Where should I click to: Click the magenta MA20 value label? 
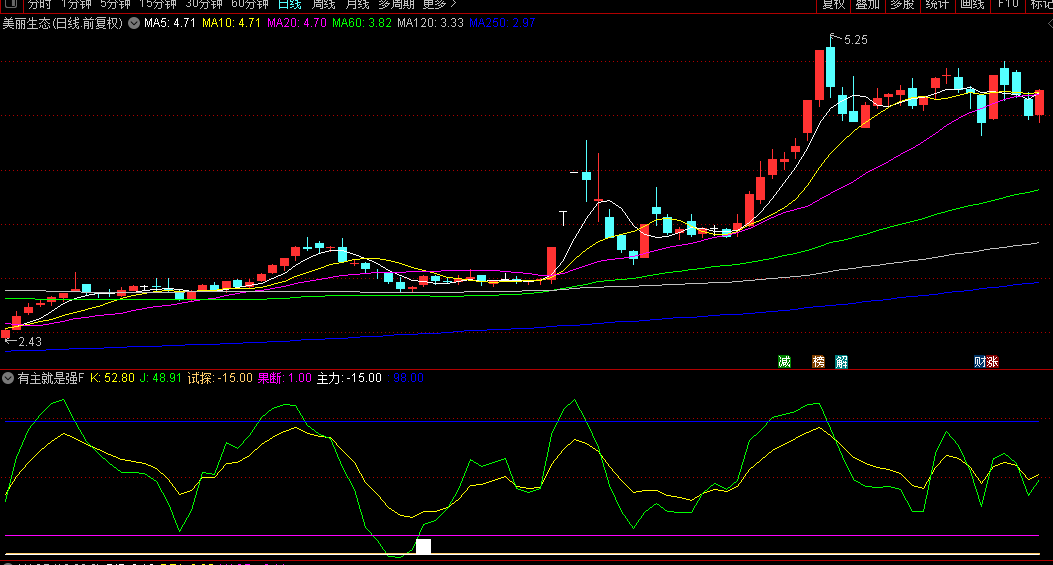296,22
